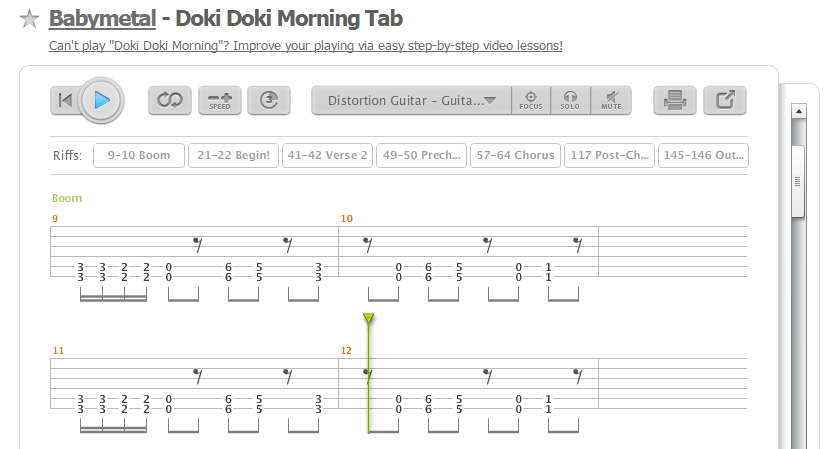Solo the current guitar track
Viewport: 837px width, 449px height.
[x=570, y=100]
